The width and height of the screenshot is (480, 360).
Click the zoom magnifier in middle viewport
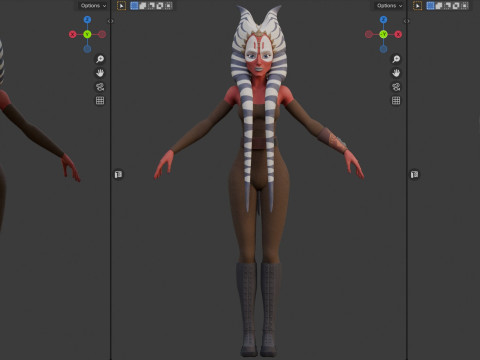click(396, 59)
